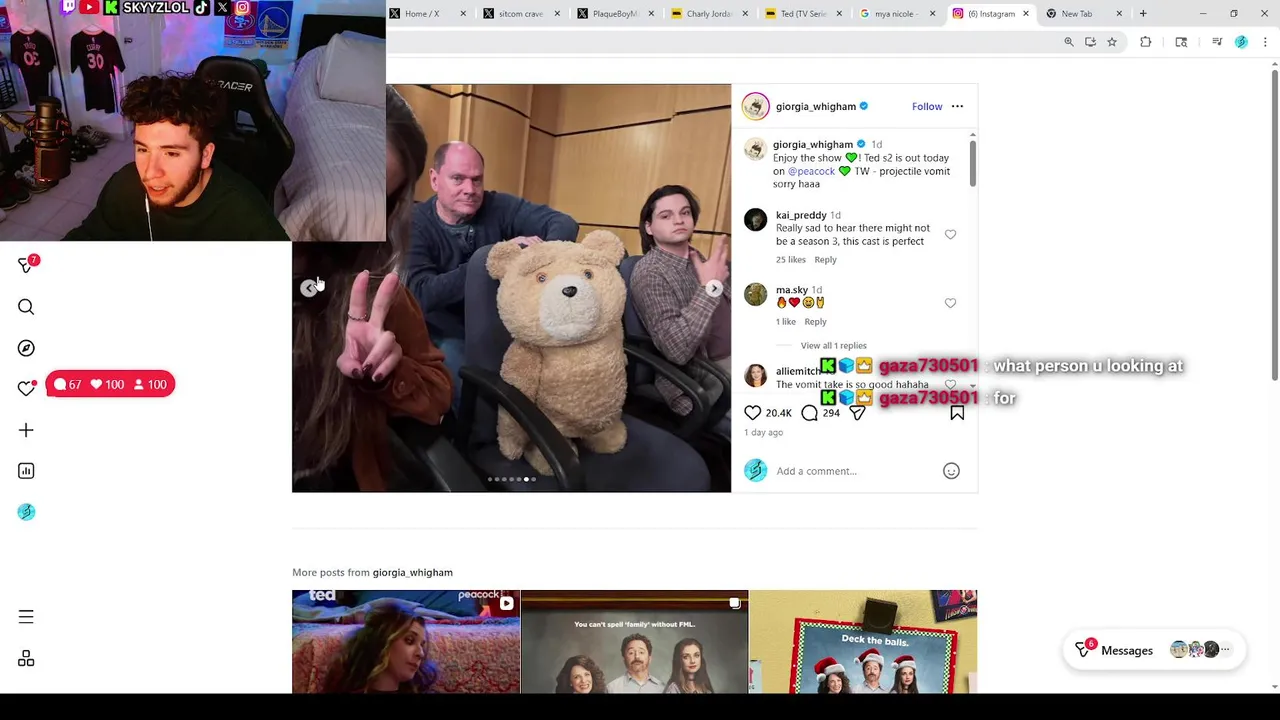Image resolution: width=1280 pixels, height=720 pixels.
Task: Open notifications heart icon in sidebar
Action: pyautogui.click(x=26, y=388)
